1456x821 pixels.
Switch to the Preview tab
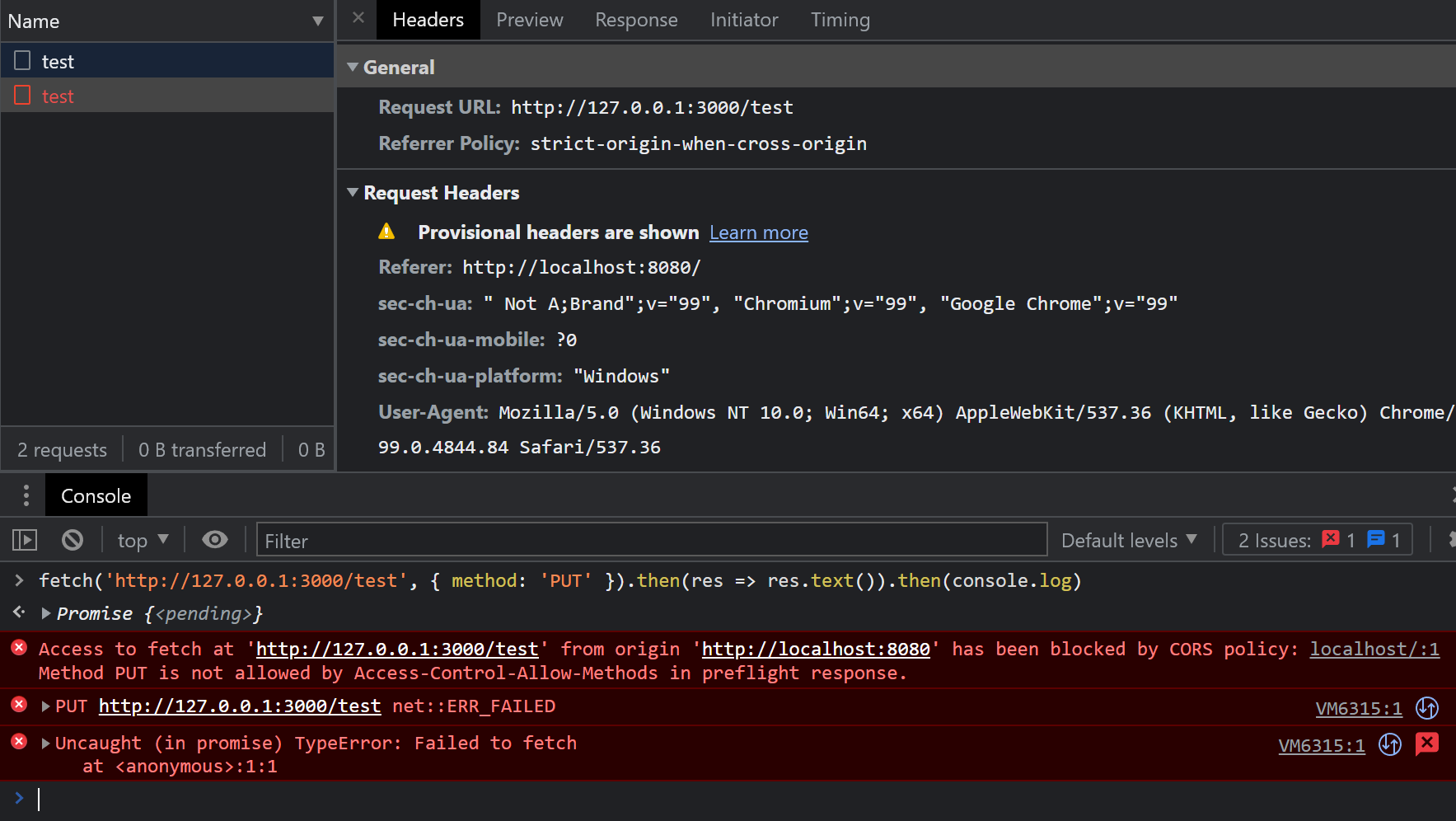click(x=529, y=20)
